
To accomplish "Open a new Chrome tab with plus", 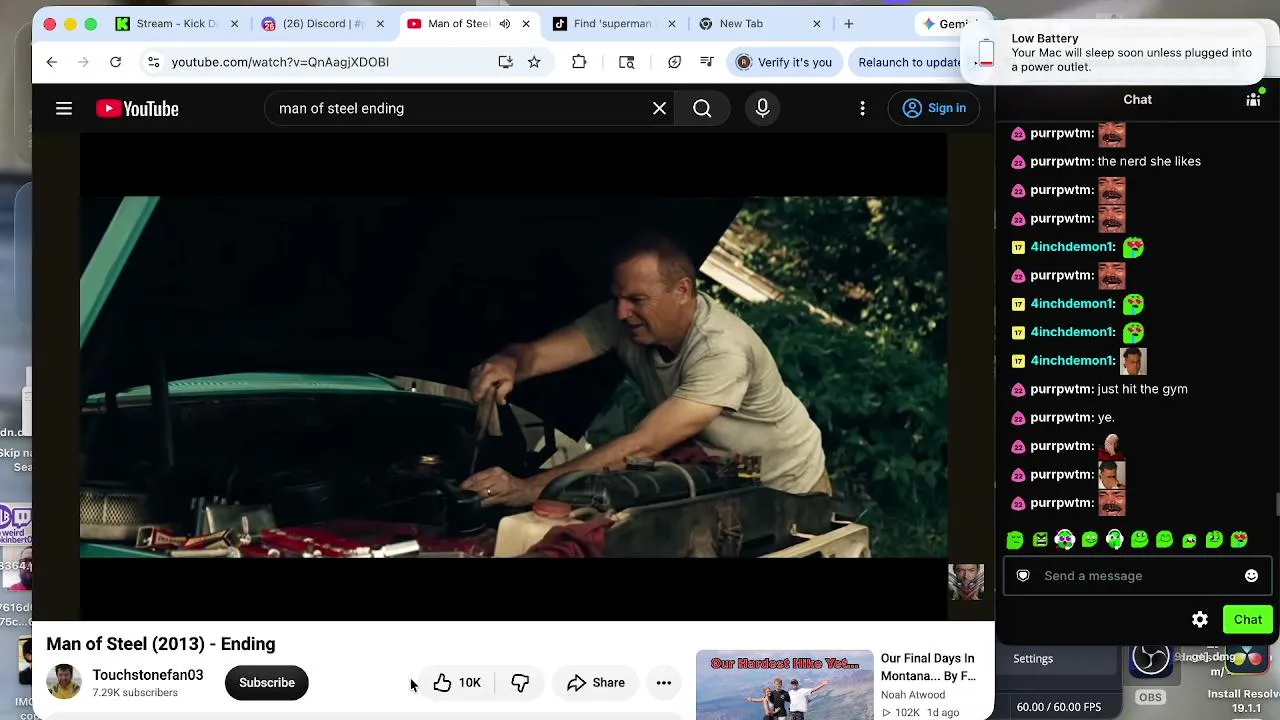I will coord(849,24).
